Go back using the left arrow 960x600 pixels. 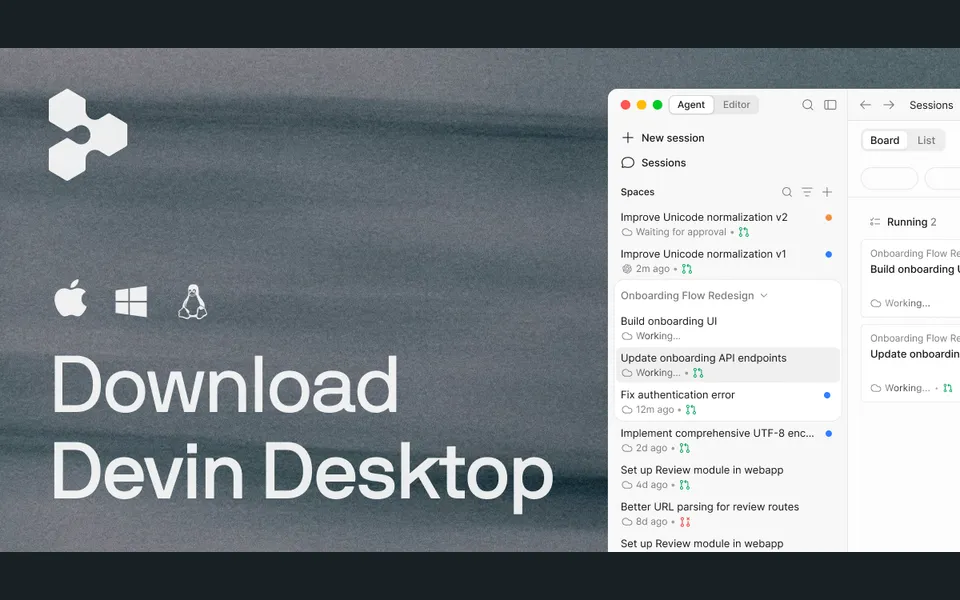(865, 105)
